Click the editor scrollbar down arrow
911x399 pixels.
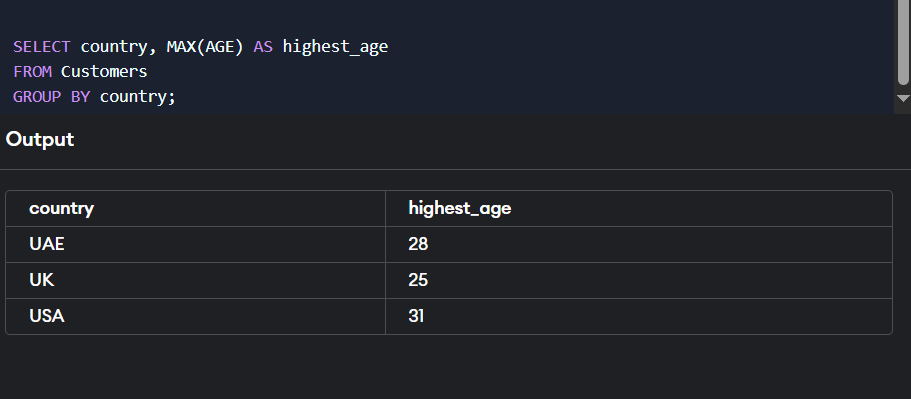point(903,98)
